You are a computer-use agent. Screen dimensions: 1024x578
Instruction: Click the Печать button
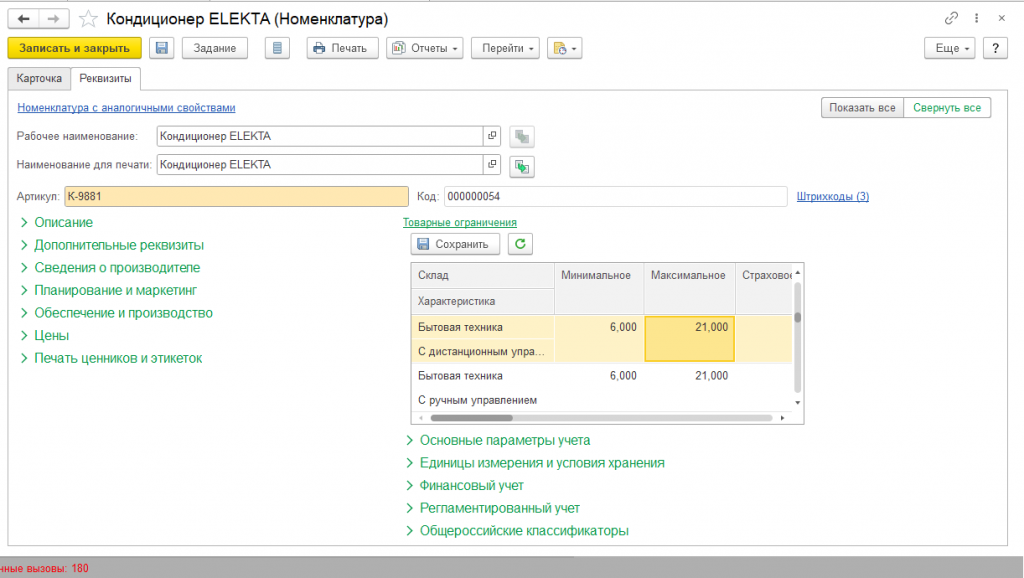click(342, 48)
